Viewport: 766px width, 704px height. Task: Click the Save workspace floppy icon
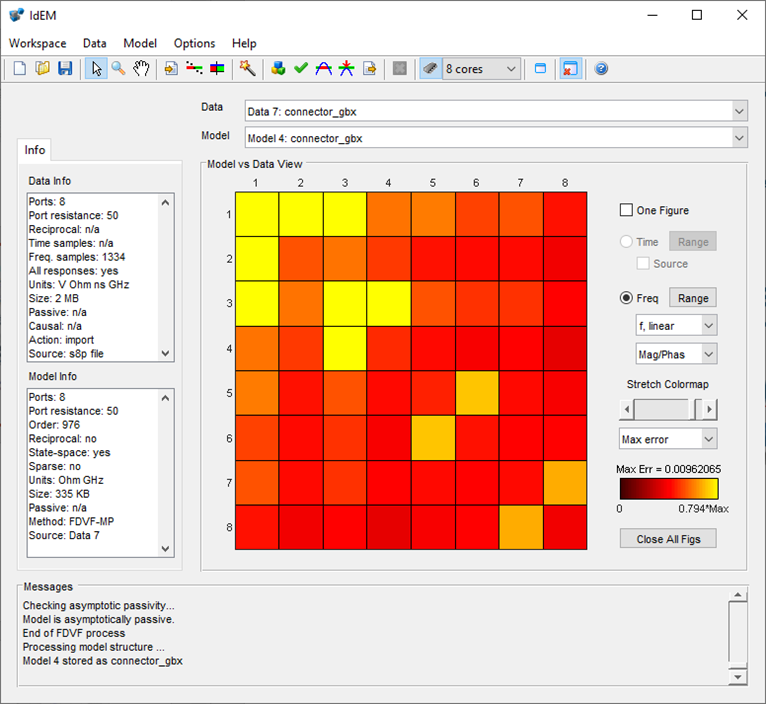coord(65,69)
